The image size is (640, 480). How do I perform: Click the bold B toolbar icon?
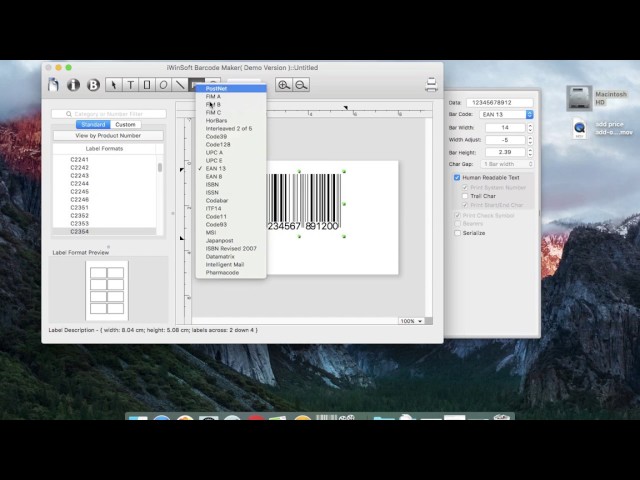(x=93, y=85)
